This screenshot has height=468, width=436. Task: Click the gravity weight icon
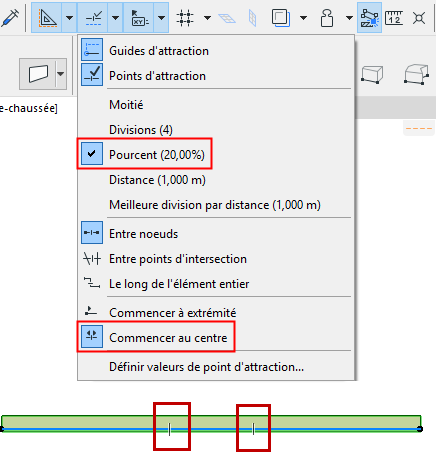(x=327, y=18)
